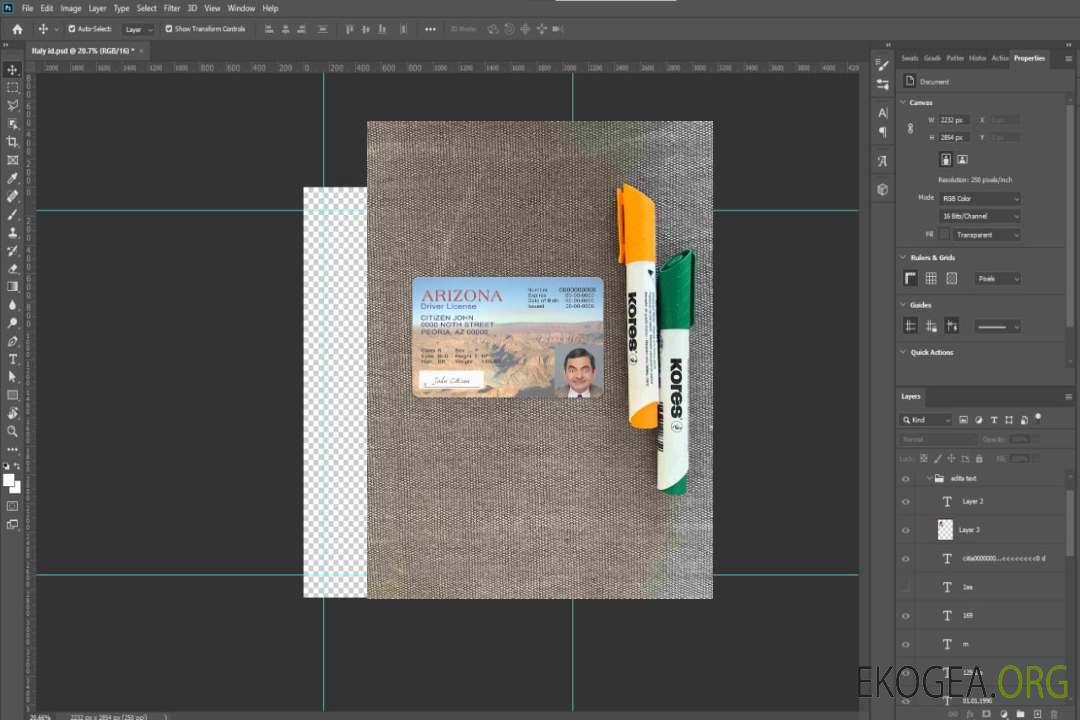
Task: Switch to the Swatches panel tab
Action: [909, 58]
